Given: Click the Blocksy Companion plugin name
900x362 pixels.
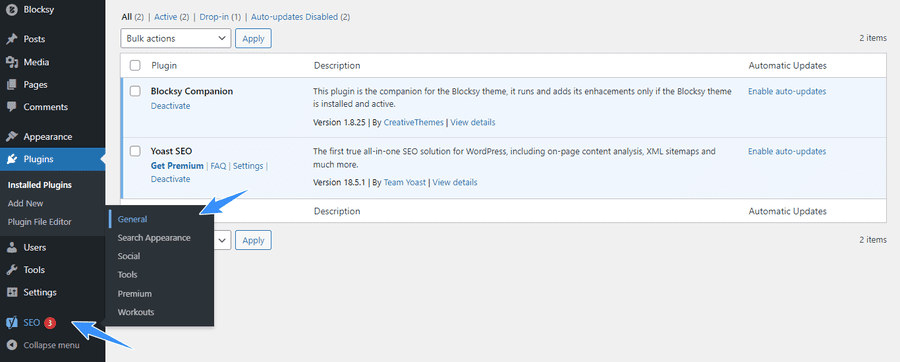Looking at the screenshot, I should (192, 91).
